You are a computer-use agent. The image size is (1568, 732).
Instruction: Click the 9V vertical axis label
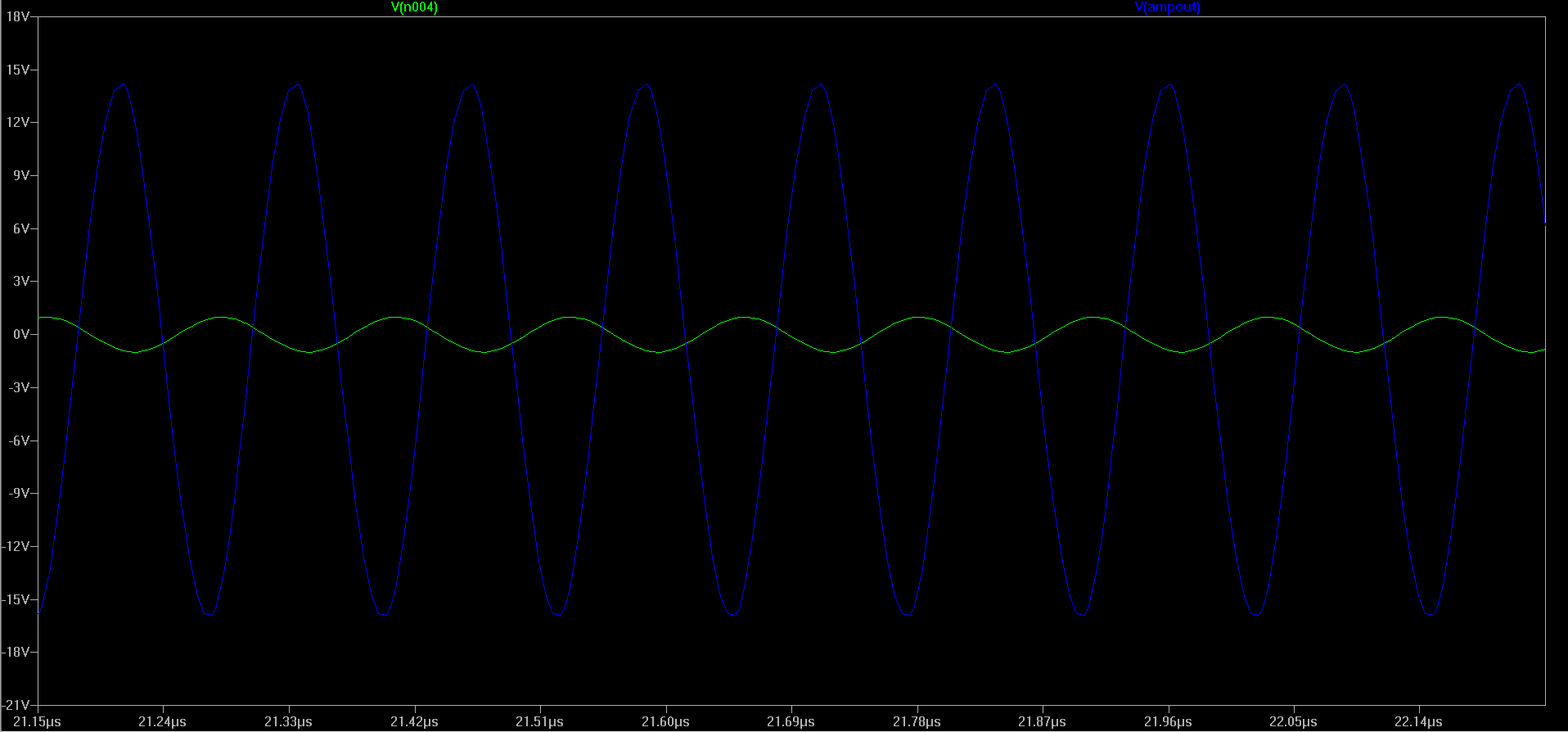click(x=20, y=175)
